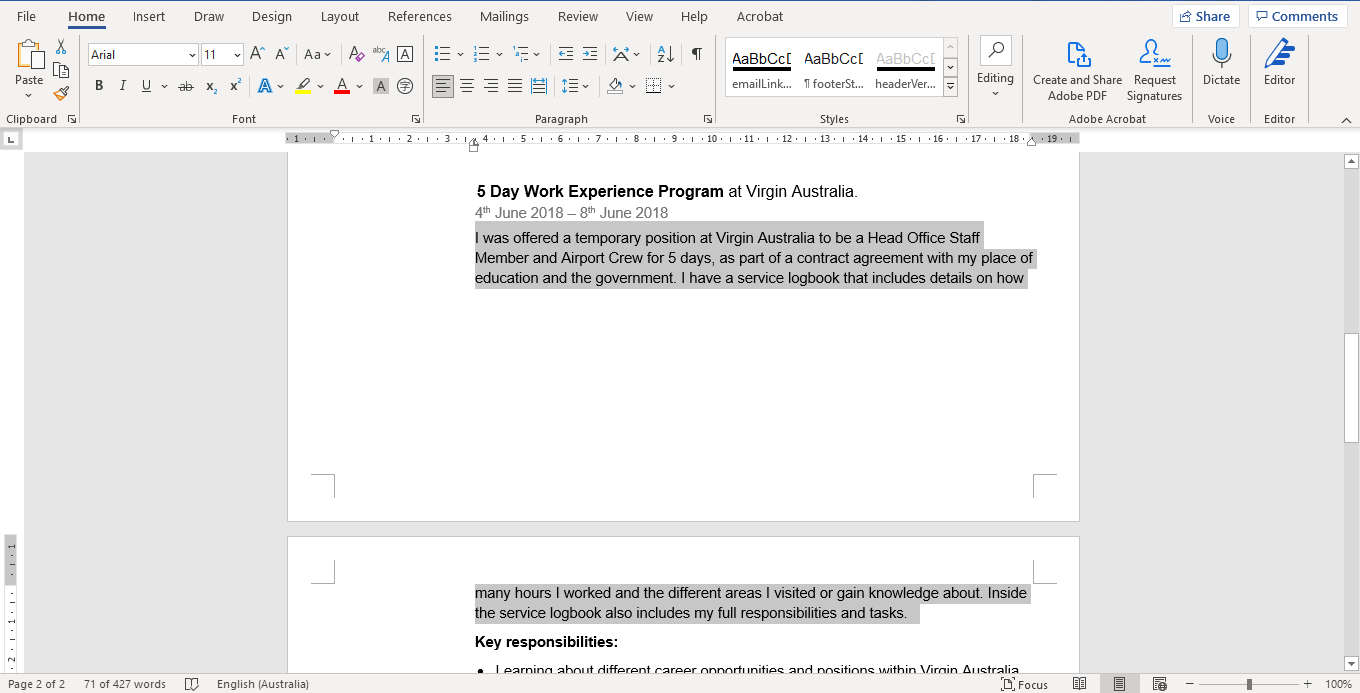Switch to the References ribbon tab
Viewport: 1360px width, 693px height.
[419, 16]
